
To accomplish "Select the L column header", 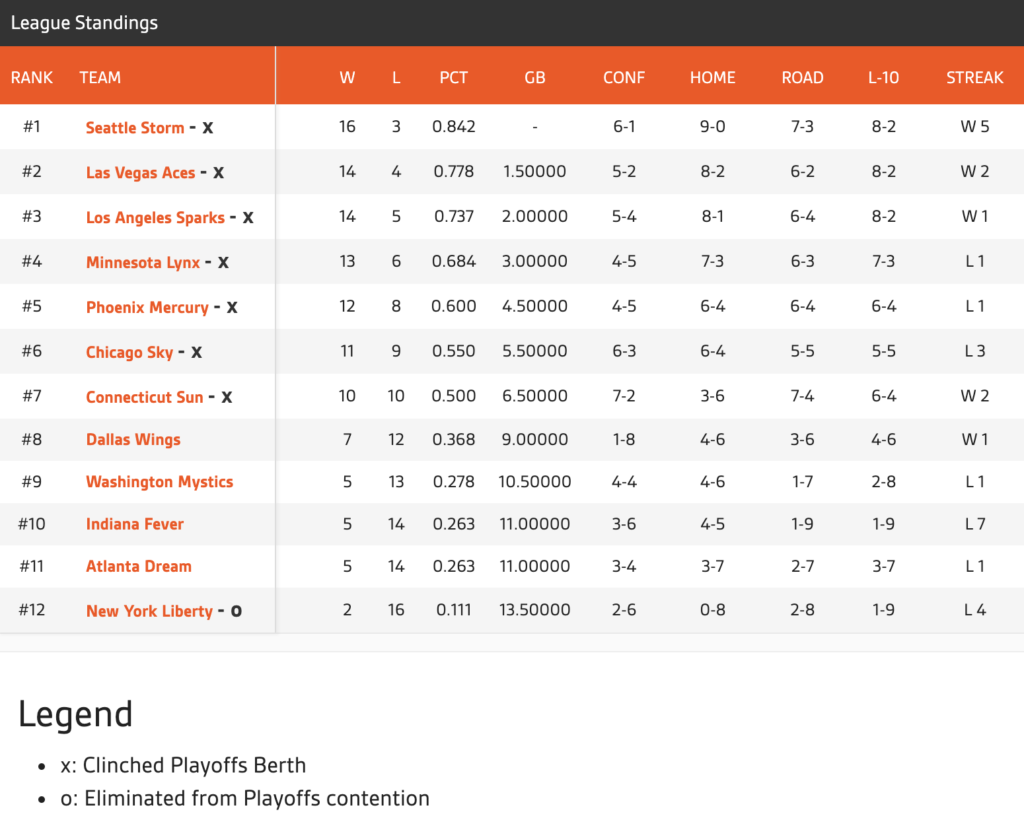I will coord(396,78).
